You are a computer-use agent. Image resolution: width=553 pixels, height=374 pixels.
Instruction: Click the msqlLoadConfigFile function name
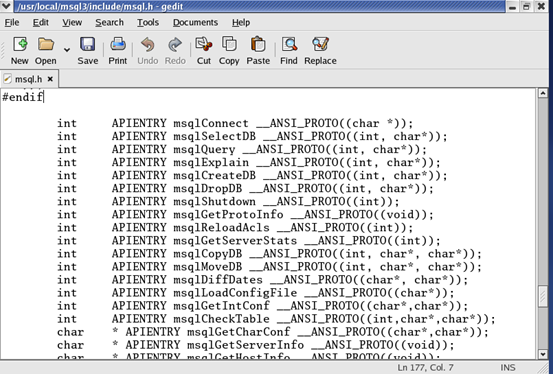(235, 293)
